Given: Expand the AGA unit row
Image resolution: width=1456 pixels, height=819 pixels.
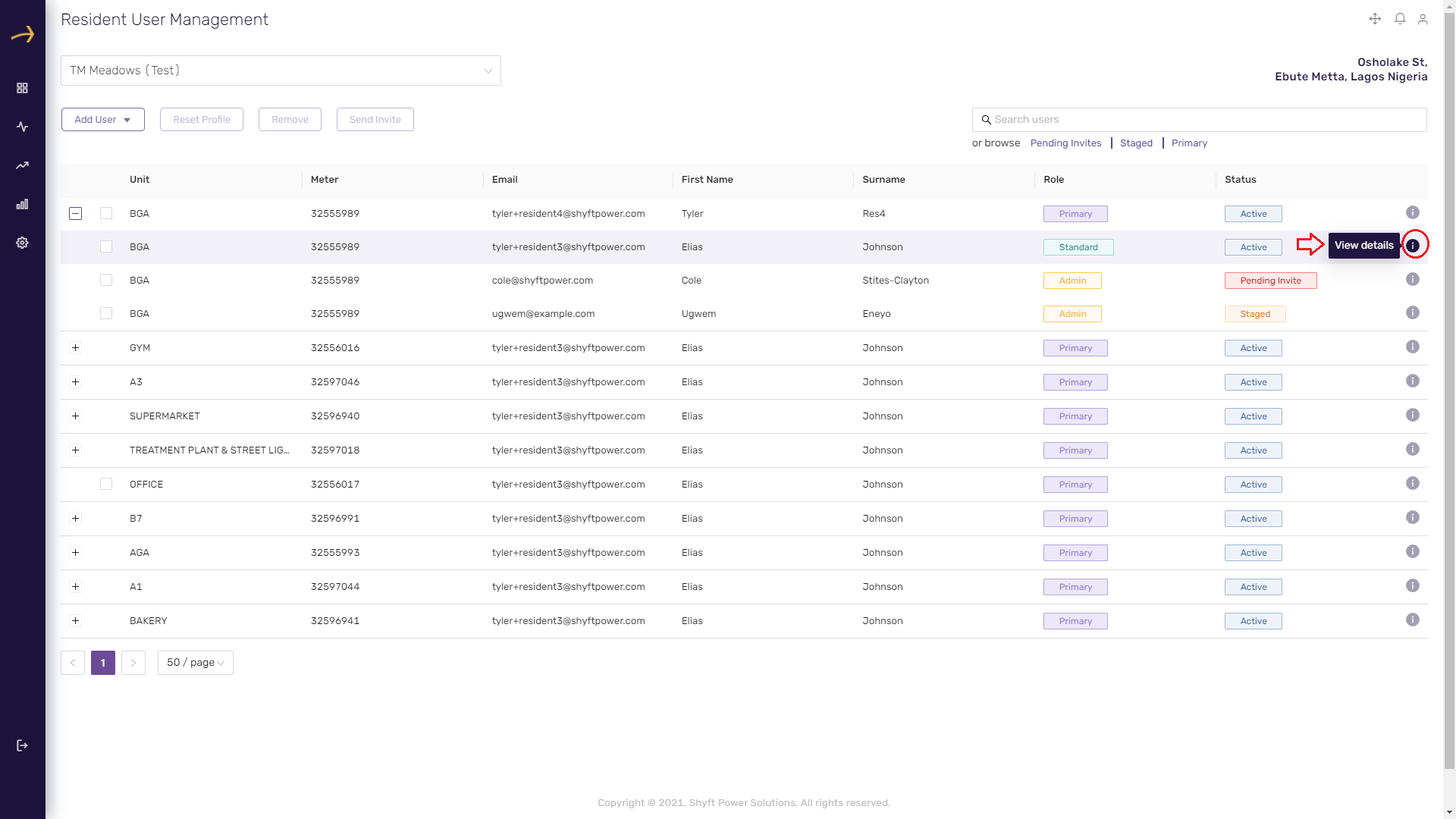Looking at the screenshot, I should coord(75,553).
